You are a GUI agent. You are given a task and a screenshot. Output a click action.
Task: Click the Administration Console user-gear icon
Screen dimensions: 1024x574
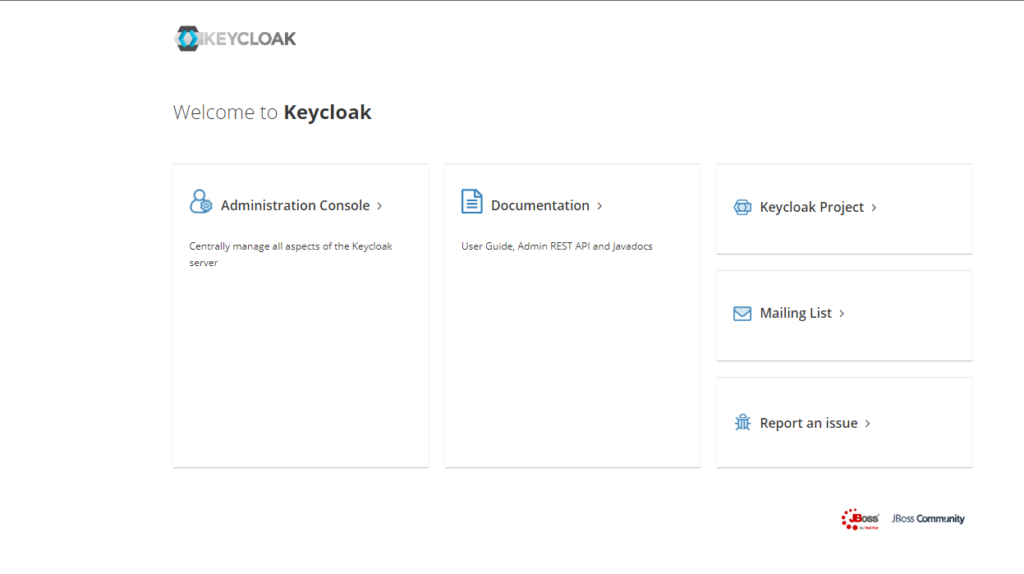click(200, 202)
